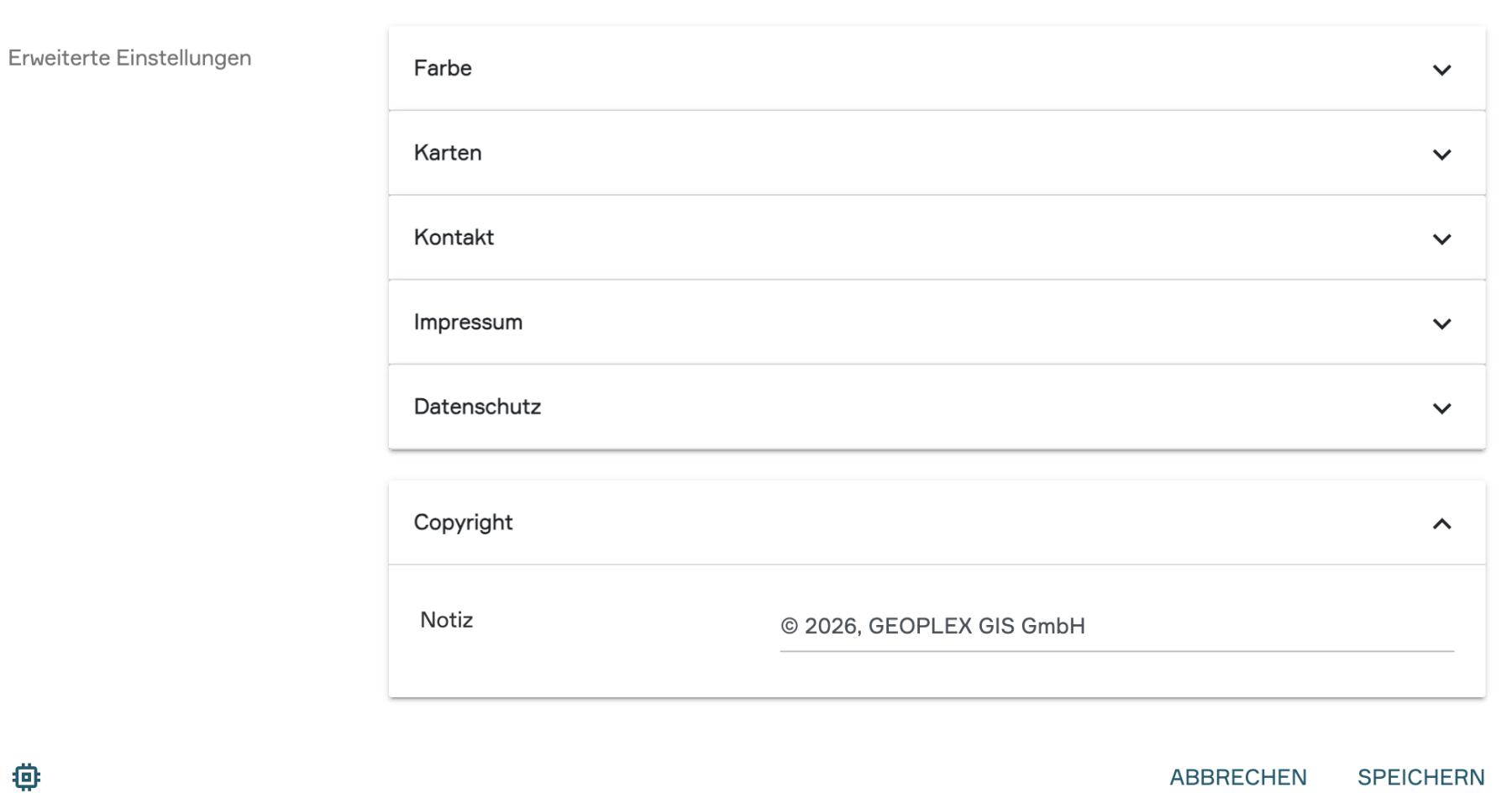Viewport: 1512px width, 809px height.
Task: Expand the Datenschutz panel title
Action: click(x=477, y=407)
